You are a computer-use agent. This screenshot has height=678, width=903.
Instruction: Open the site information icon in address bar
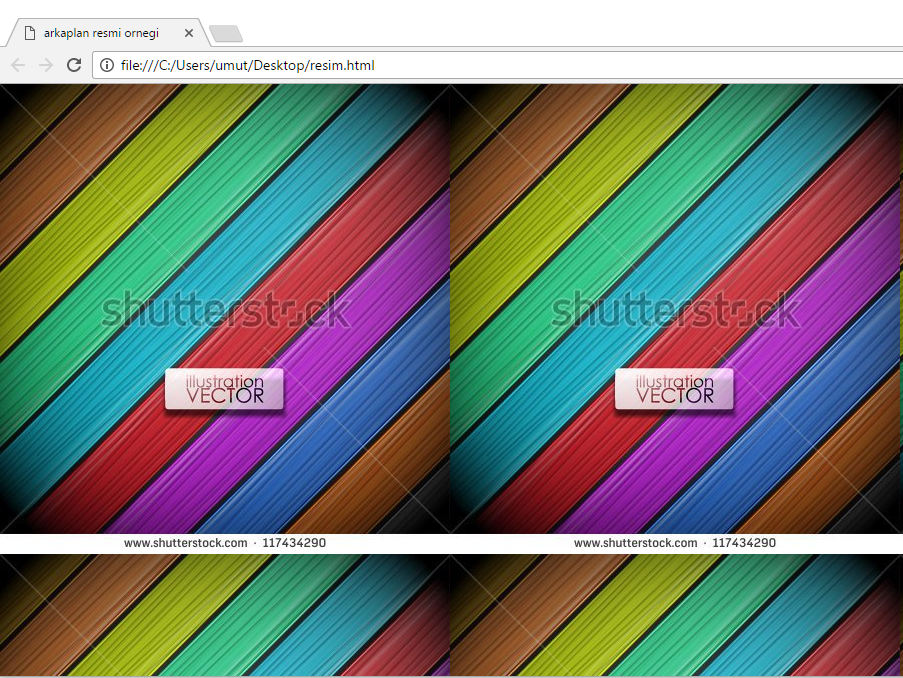[x=107, y=65]
